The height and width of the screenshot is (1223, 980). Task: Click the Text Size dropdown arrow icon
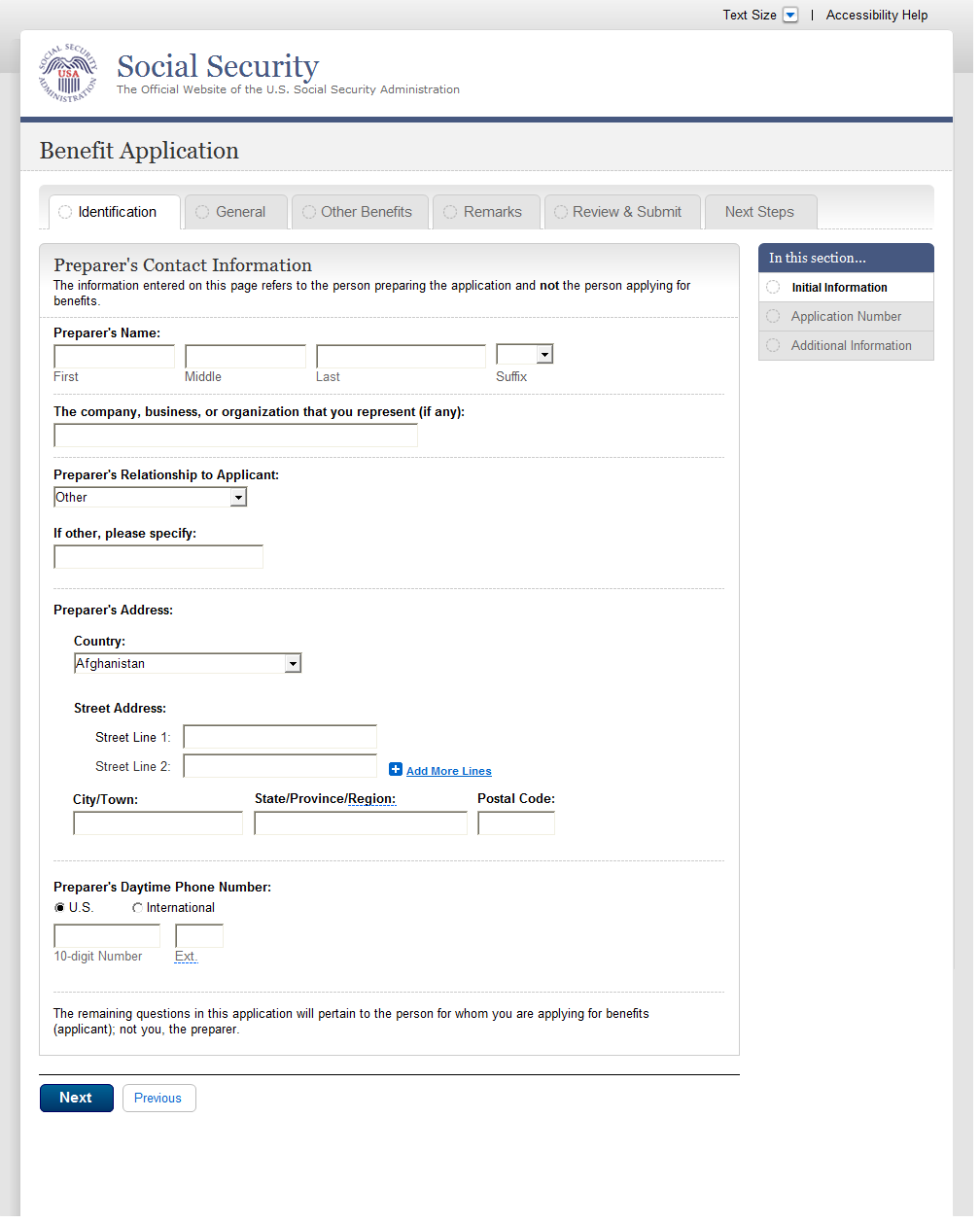[790, 15]
